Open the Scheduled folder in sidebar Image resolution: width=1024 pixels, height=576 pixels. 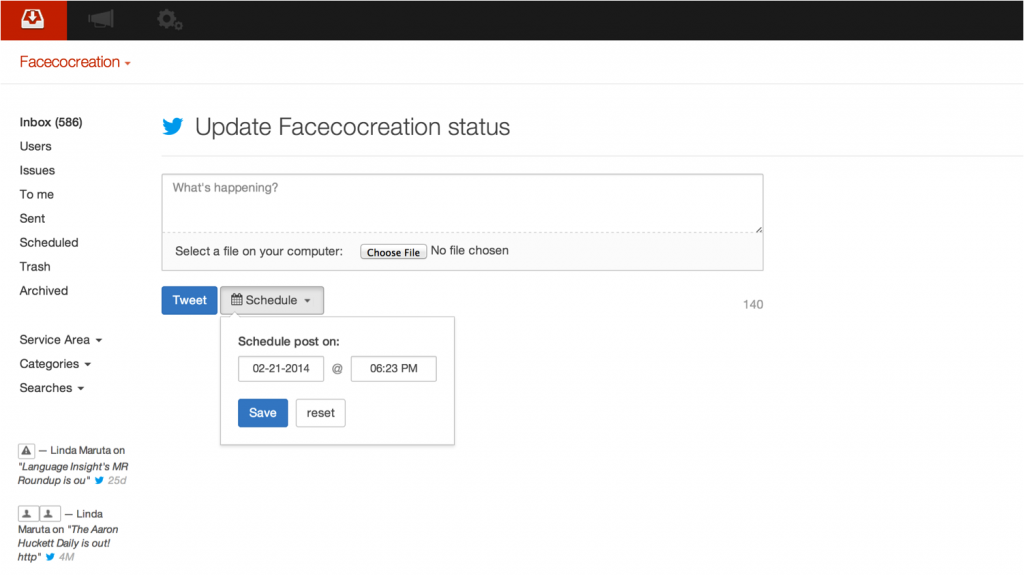pyautogui.click(x=49, y=242)
